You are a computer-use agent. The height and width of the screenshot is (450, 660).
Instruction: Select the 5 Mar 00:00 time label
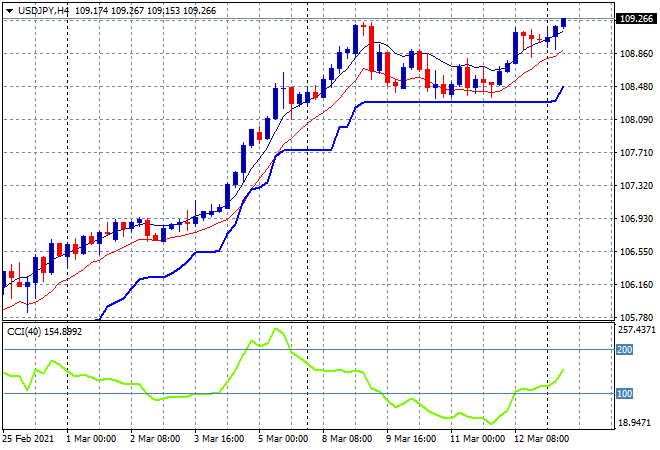tap(284, 438)
